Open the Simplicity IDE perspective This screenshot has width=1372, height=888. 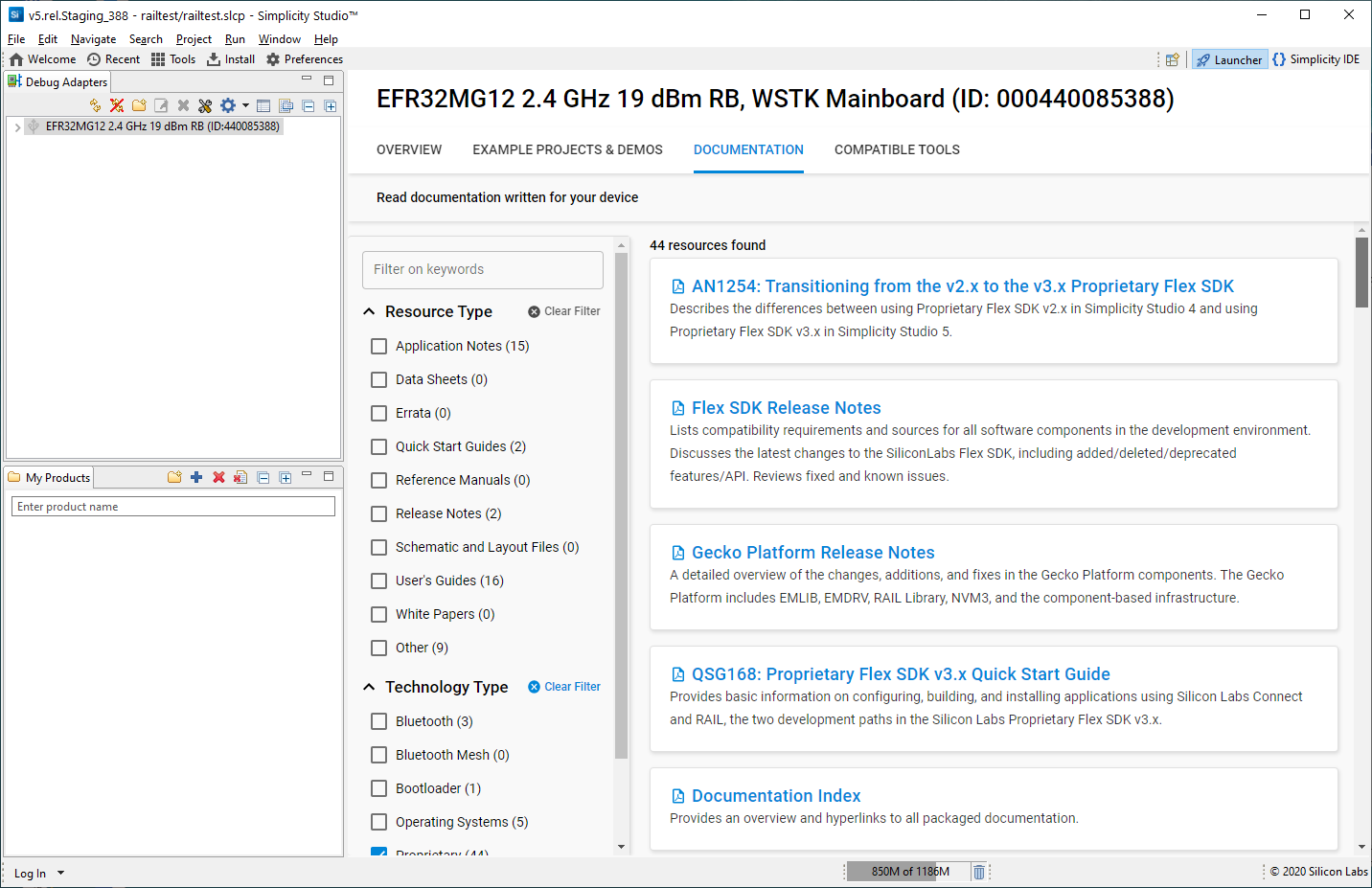[1315, 59]
